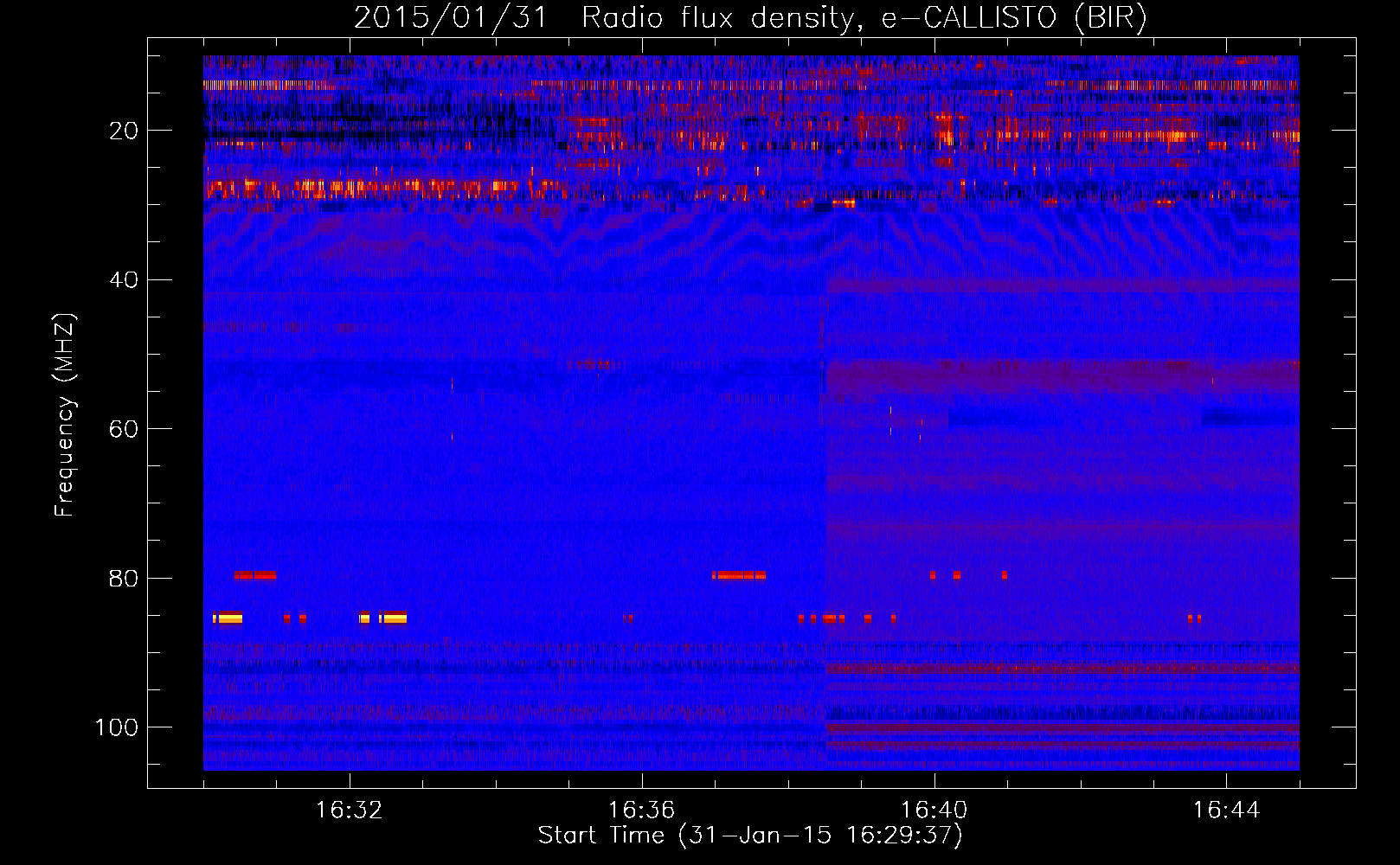Click the 'Frequency (MHZ)' y-axis label
The image size is (1400, 865).
pos(65,414)
